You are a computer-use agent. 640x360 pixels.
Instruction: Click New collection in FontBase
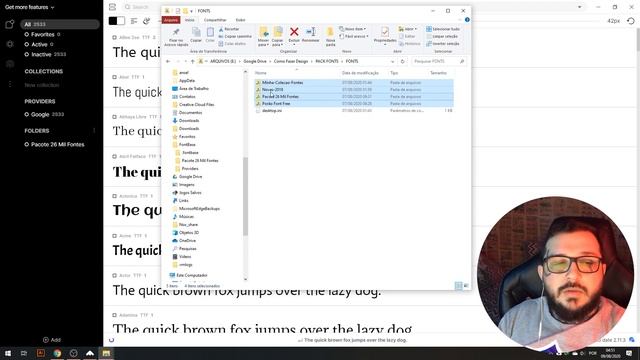pyautogui.click(x=42, y=85)
